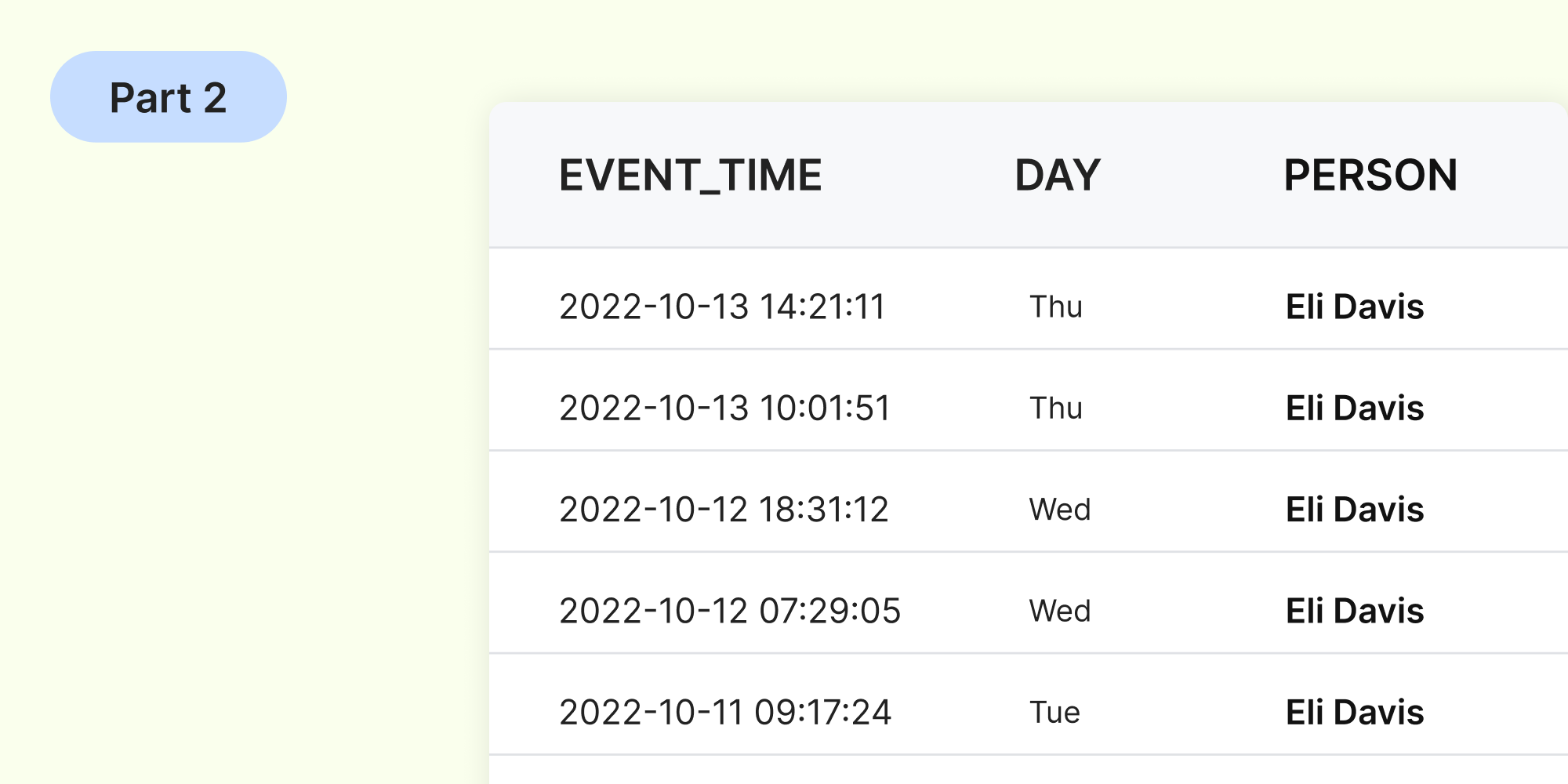Select Thu in the 10:01:51 row

click(x=1056, y=408)
